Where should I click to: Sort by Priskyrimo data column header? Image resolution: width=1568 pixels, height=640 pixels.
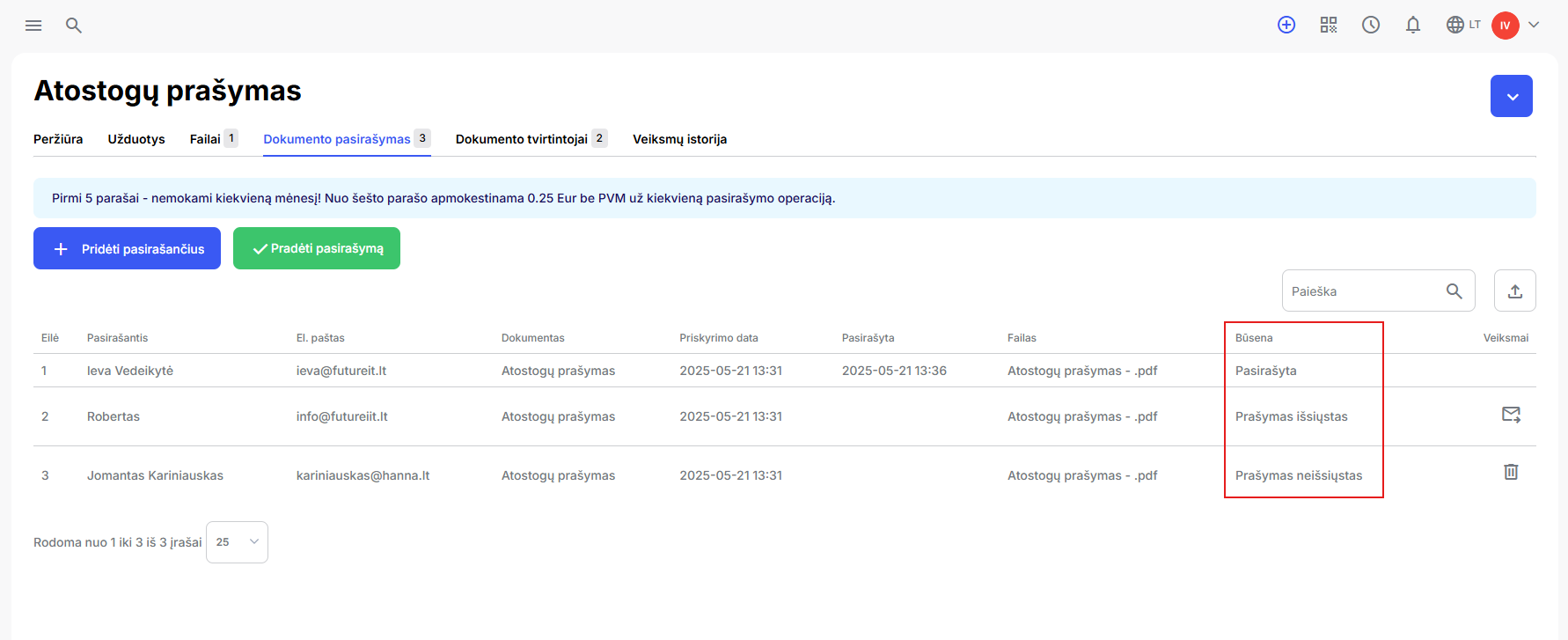point(719,338)
